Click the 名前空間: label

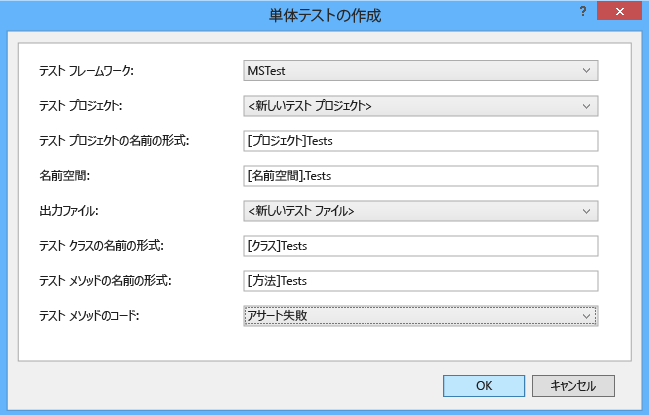pyautogui.click(x=65, y=176)
